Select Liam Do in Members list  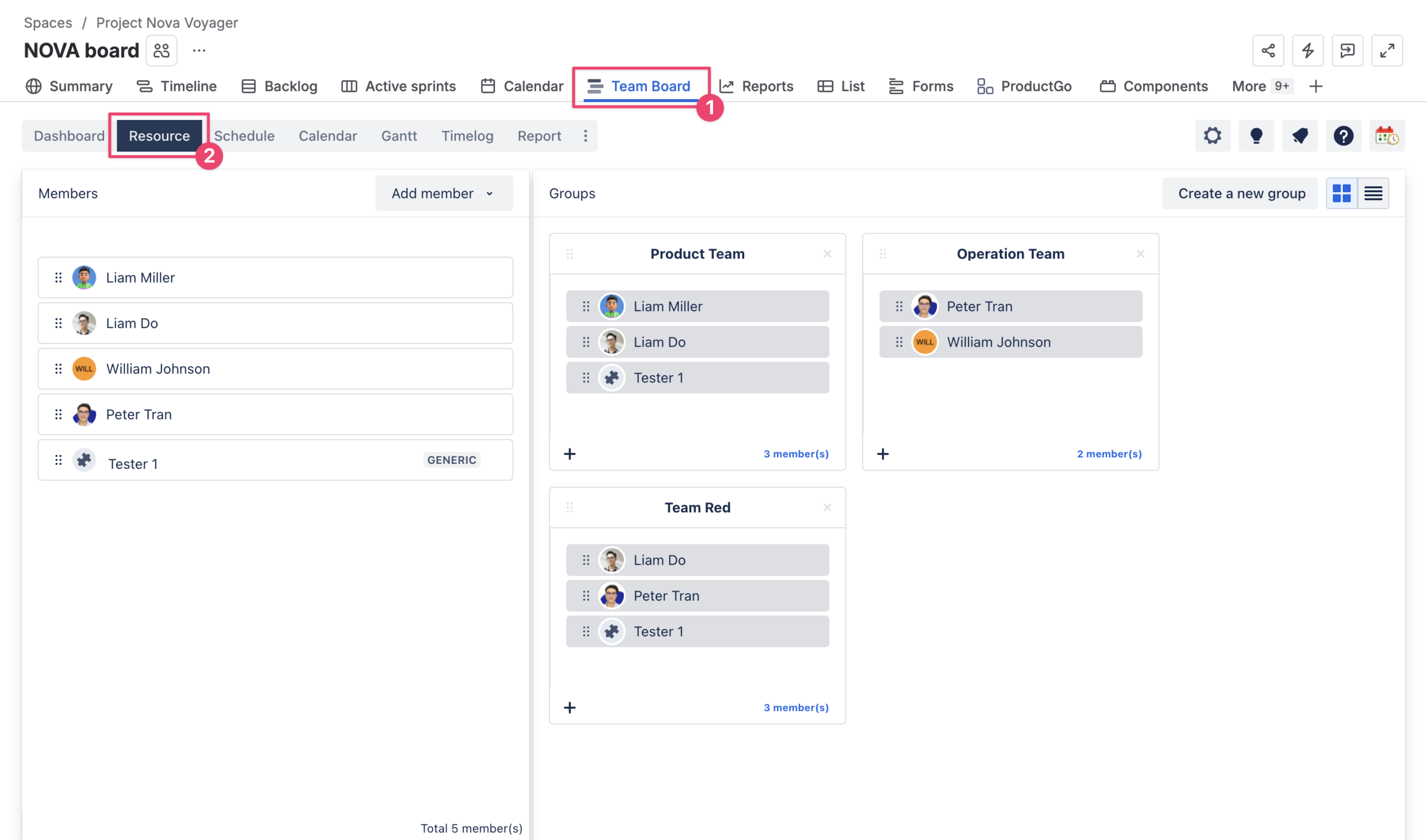(275, 323)
